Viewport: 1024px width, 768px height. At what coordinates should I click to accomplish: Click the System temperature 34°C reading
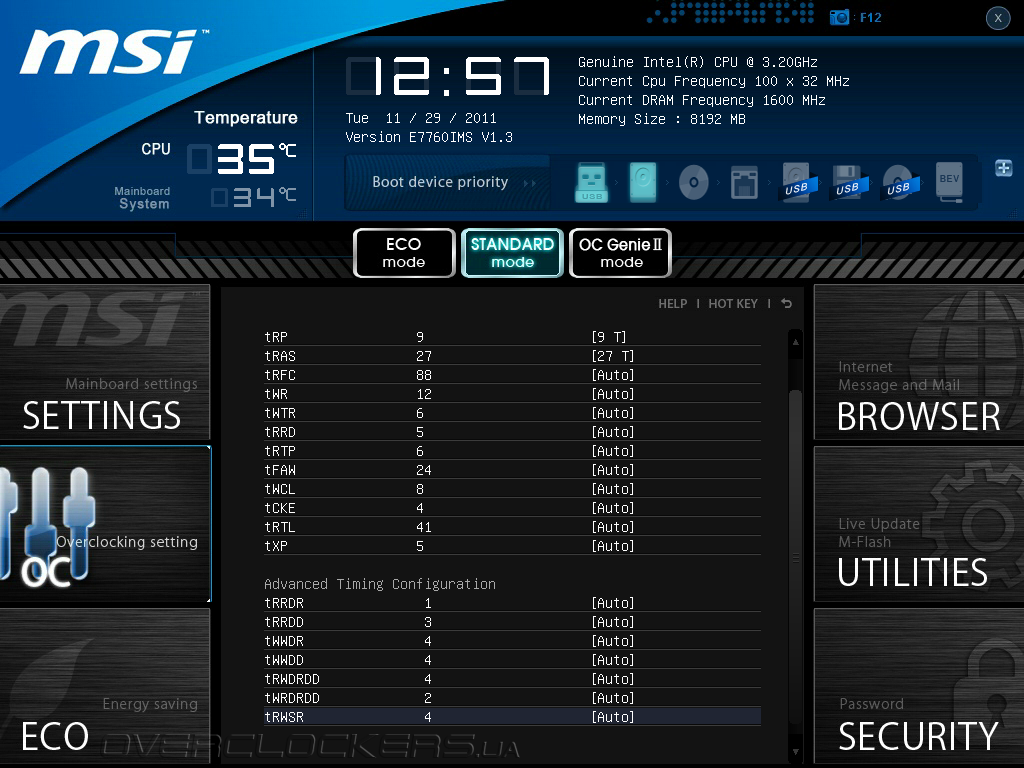[x=254, y=197]
